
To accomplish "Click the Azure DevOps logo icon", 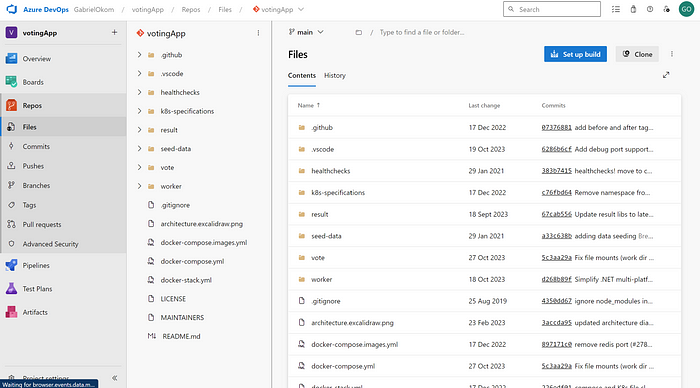I will pyautogui.click(x=12, y=9).
